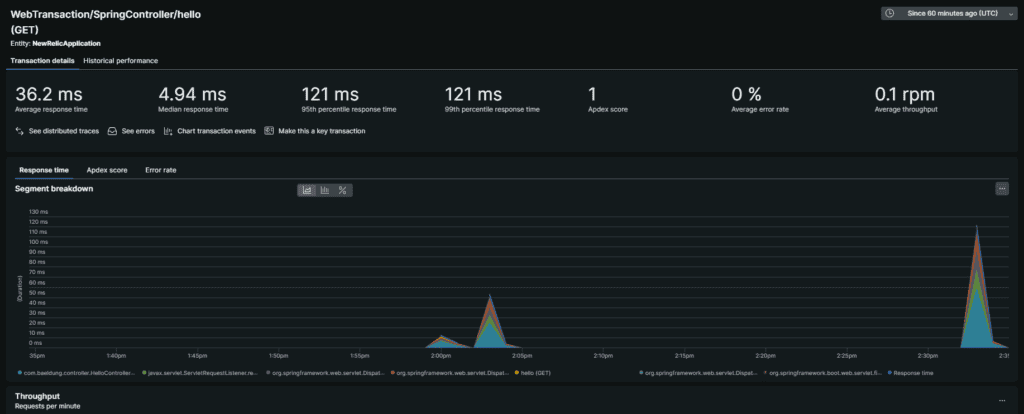
Task: Open the Error rate tab
Action: (x=160, y=170)
